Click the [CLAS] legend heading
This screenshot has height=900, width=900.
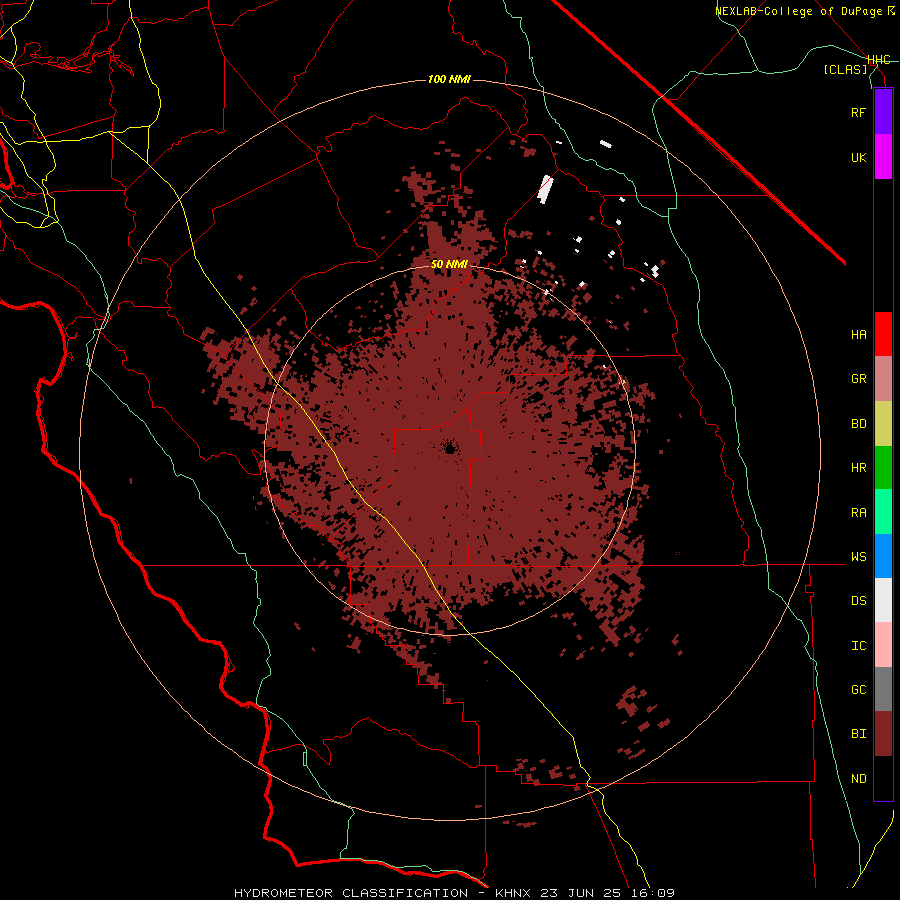pos(845,69)
